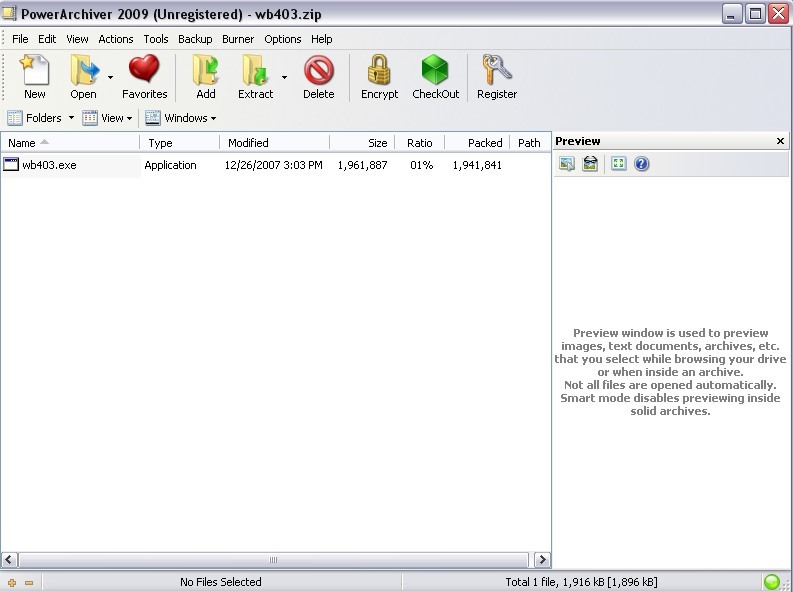This screenshot has width=793, height=592.
Task: Click the 12/26/2007 3:03 PM date cell
Action: (x=274, y=165)
